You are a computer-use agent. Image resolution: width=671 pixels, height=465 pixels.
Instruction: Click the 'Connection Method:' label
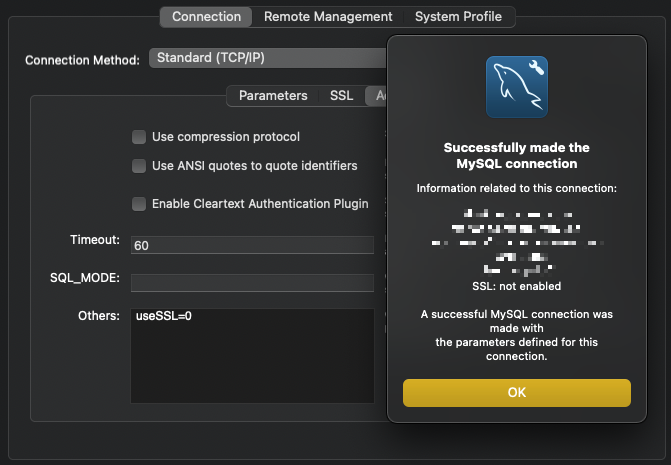[82, 60]
